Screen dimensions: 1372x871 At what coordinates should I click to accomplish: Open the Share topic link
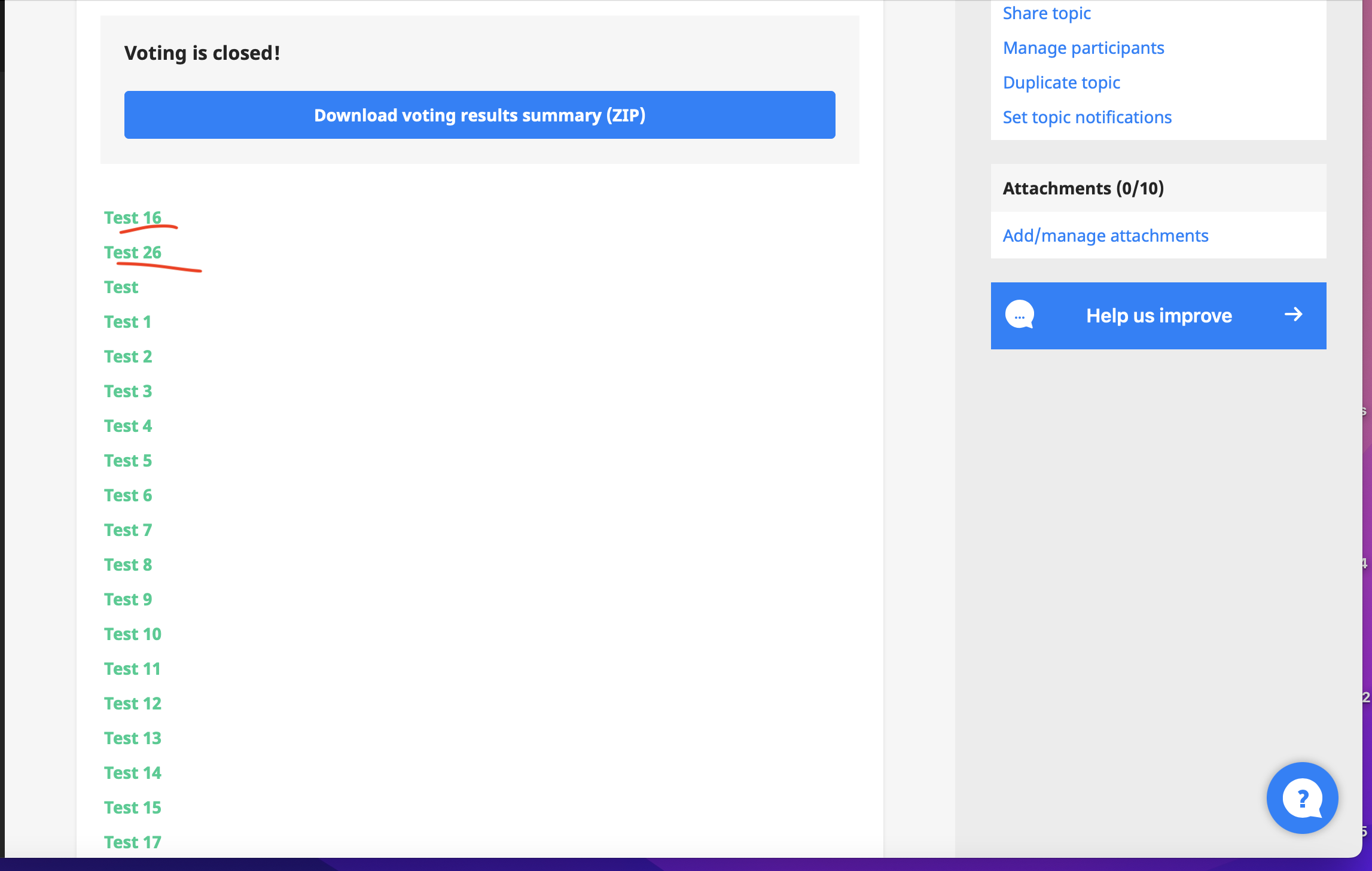pos(1047,13)
